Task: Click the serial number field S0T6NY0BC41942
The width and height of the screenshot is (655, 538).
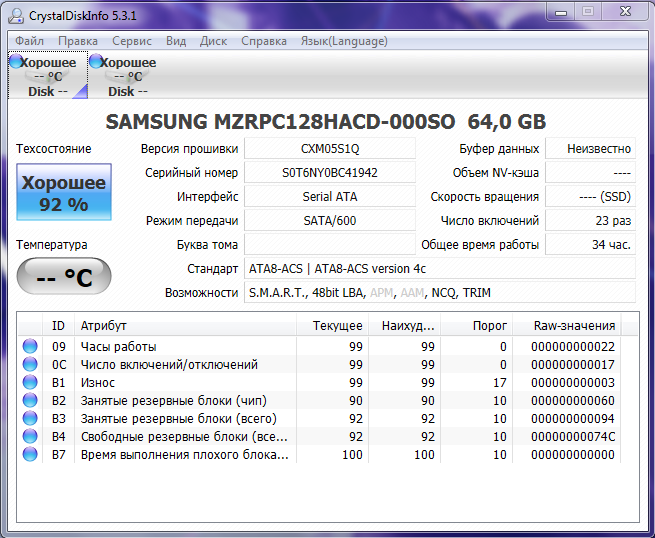Action: [330, 173]
